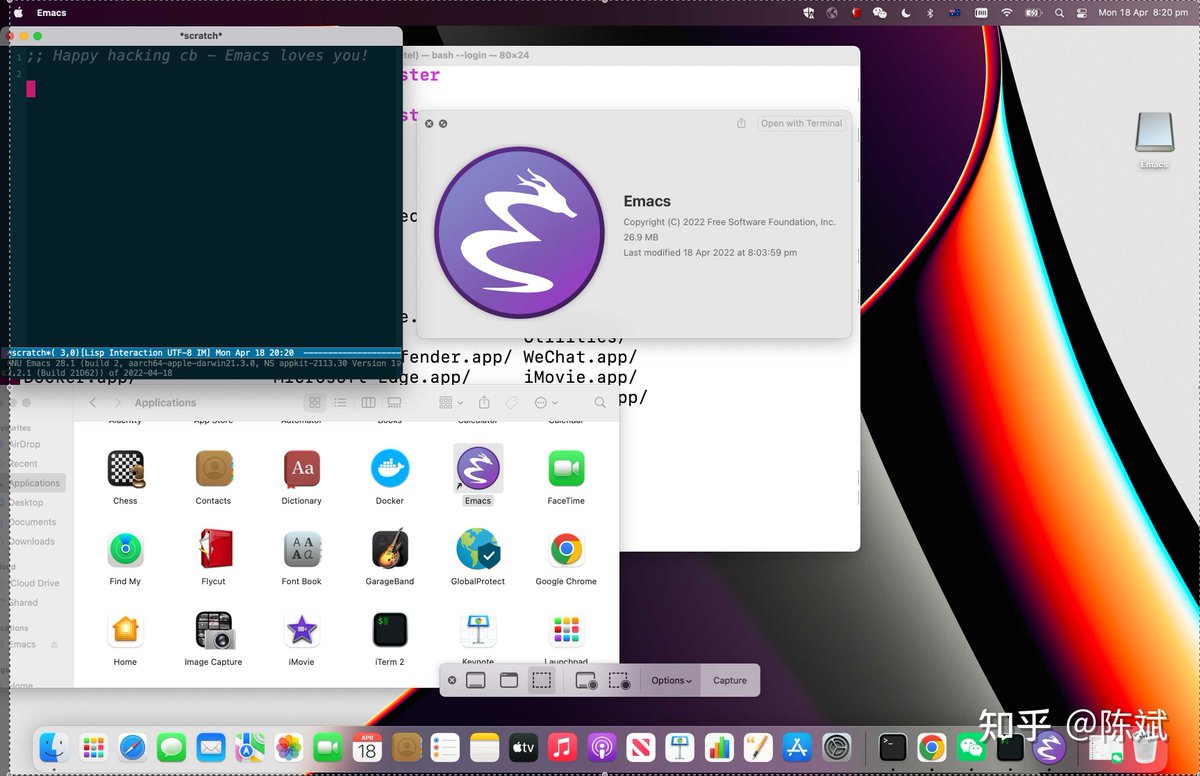The height and width of the screenshot is (776, 1200).
Task: Select the GlobalProtect app icon
Action: [478, 549]
